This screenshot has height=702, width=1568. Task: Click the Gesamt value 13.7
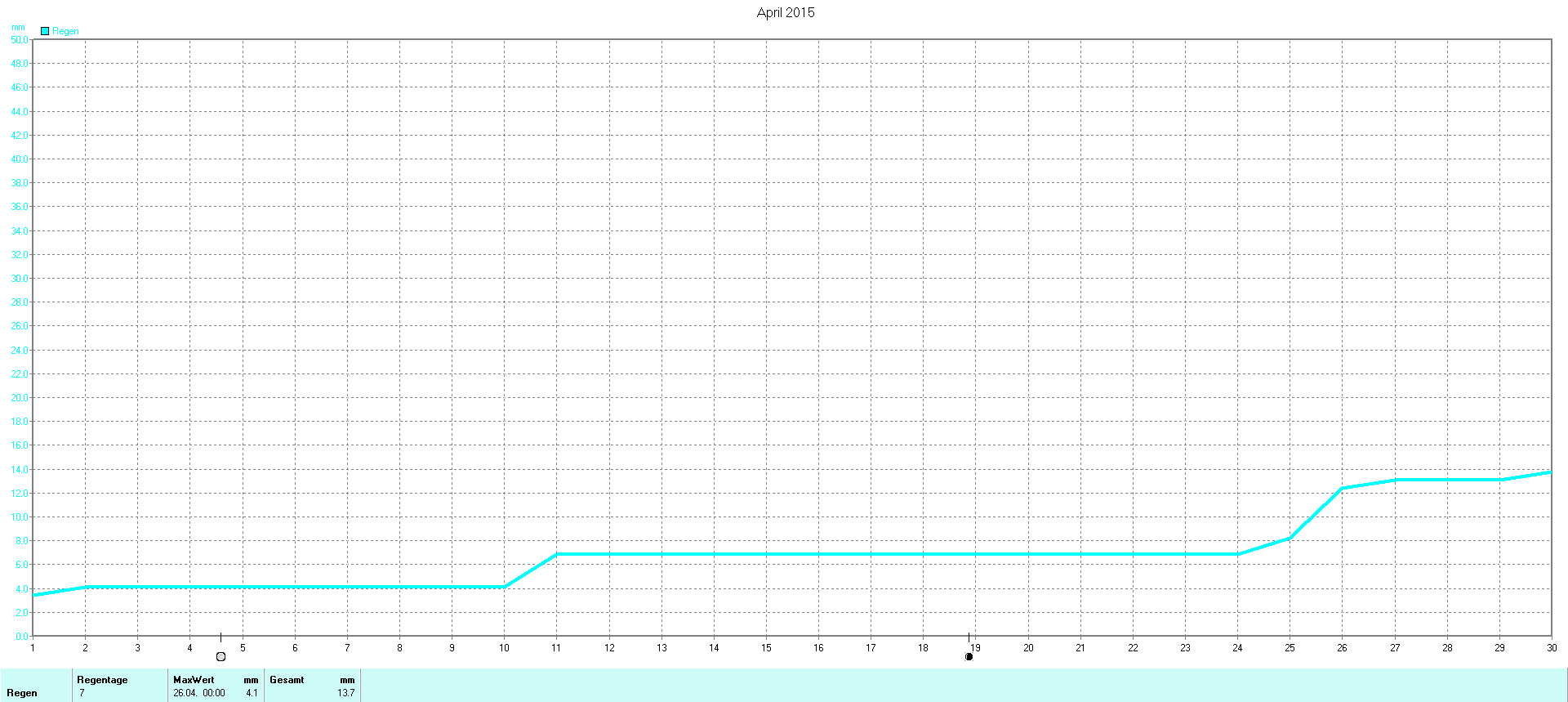(x=345, y=693)
